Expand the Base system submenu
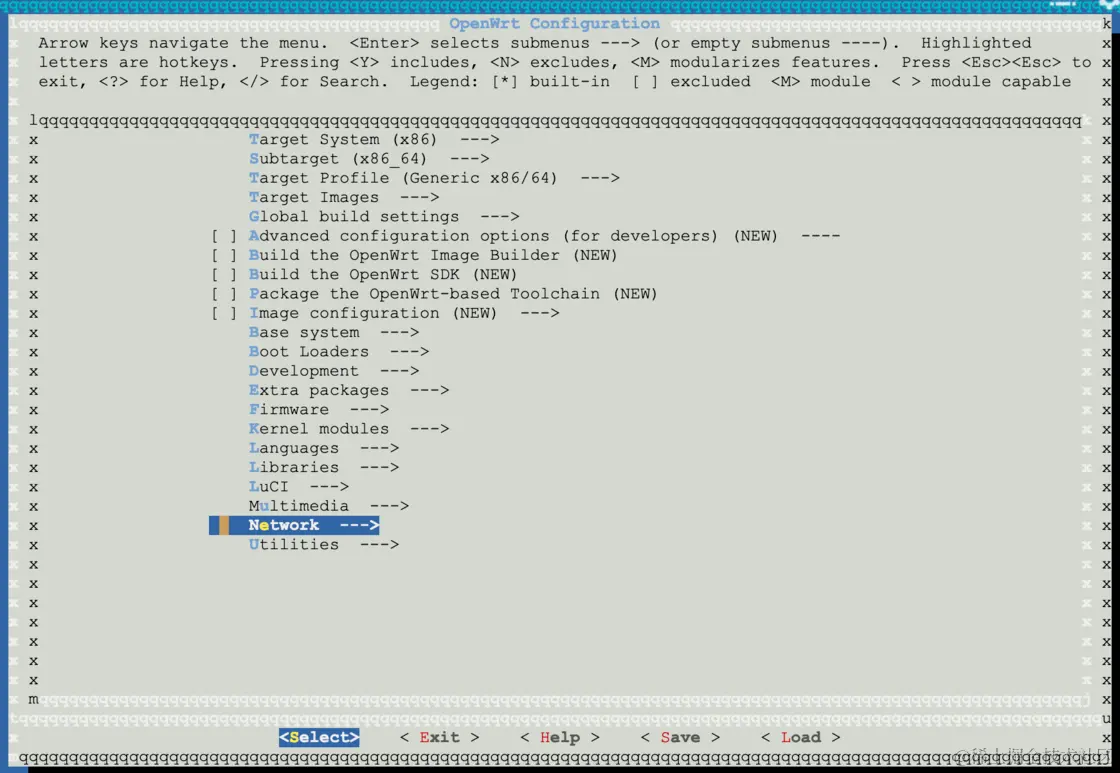This screenshot has width=1120, height=773. point(334,332)
